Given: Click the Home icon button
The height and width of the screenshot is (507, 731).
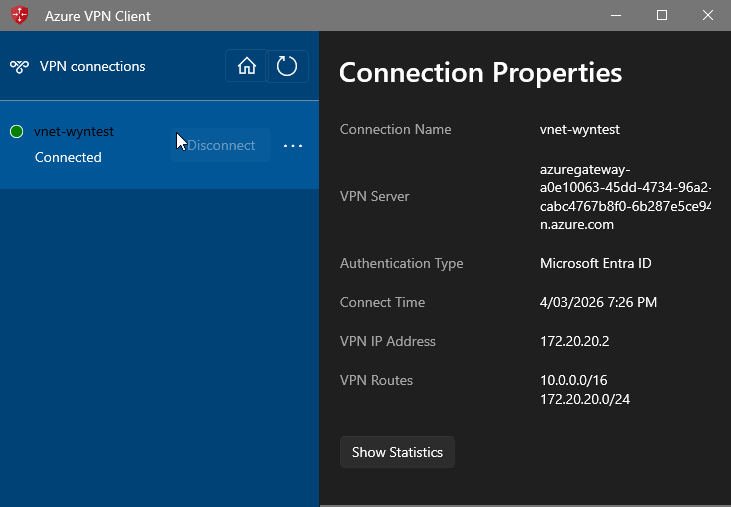Looking at the screenshot, I should pyautogui.click(x=246, y=67).
